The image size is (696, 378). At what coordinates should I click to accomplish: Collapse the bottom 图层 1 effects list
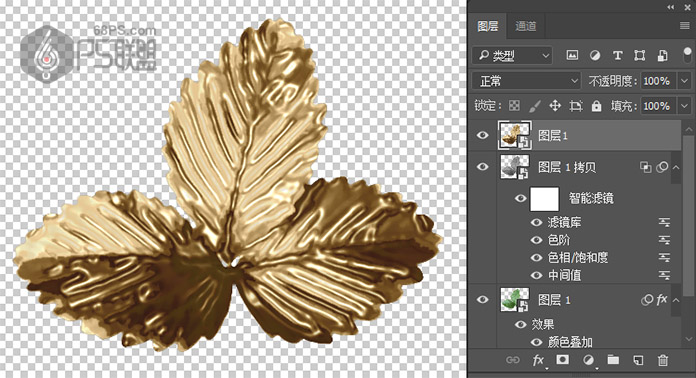676,300
